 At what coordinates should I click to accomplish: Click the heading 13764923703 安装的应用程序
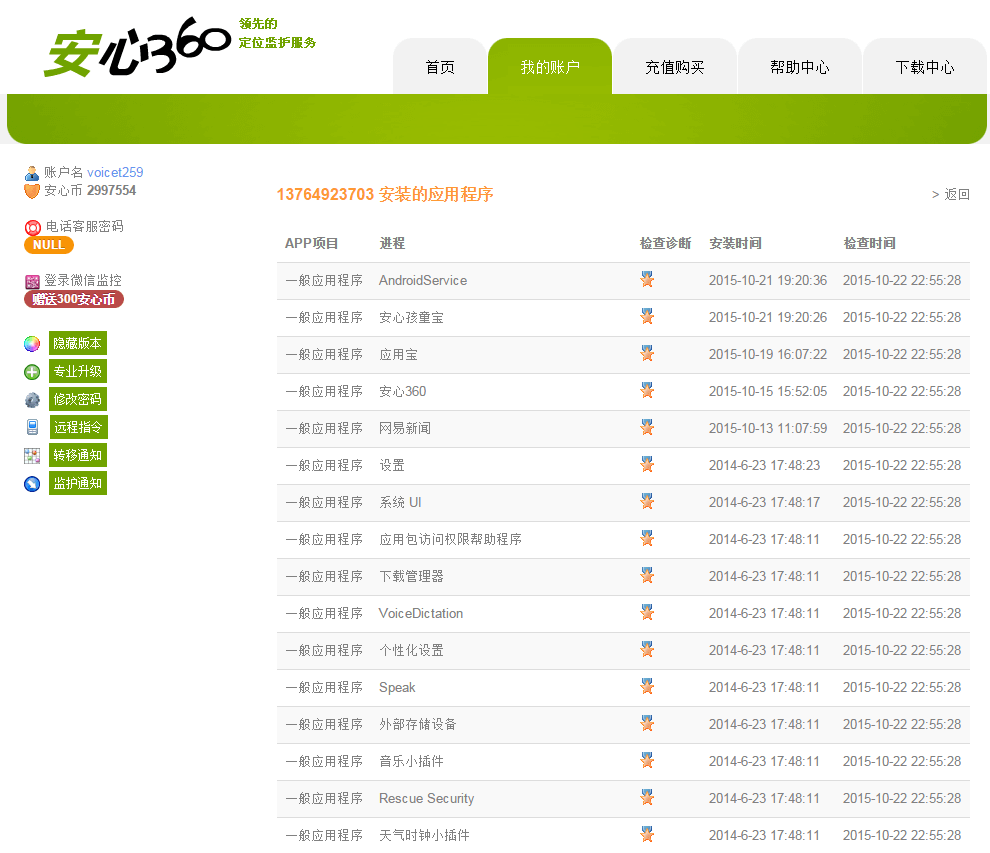pos(385,194)
